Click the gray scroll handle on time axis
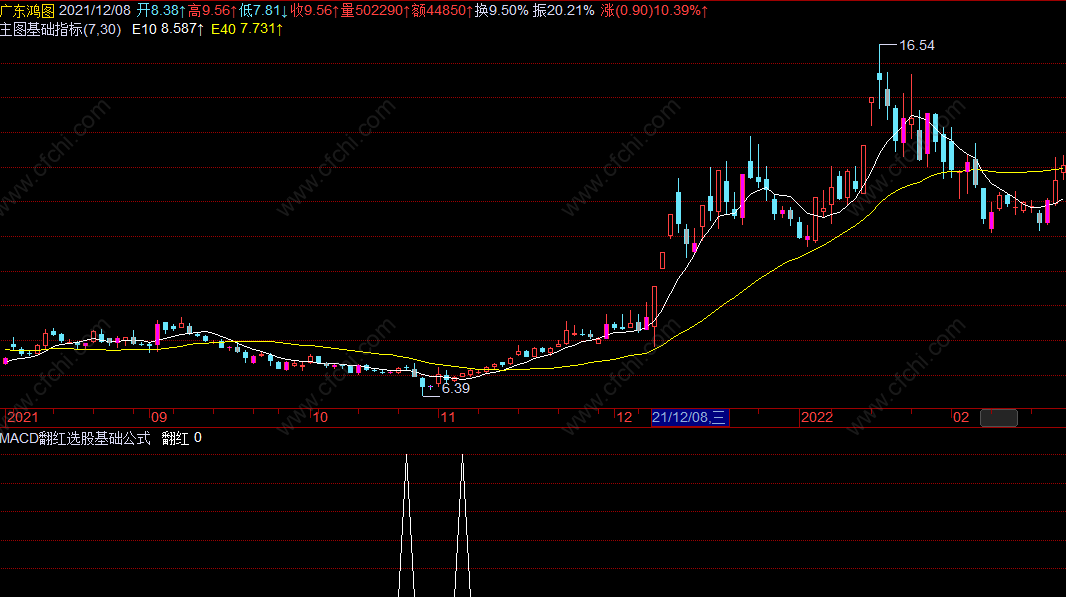The height and width of the screenshot is (597, 1066). click(x=999, y=418)
